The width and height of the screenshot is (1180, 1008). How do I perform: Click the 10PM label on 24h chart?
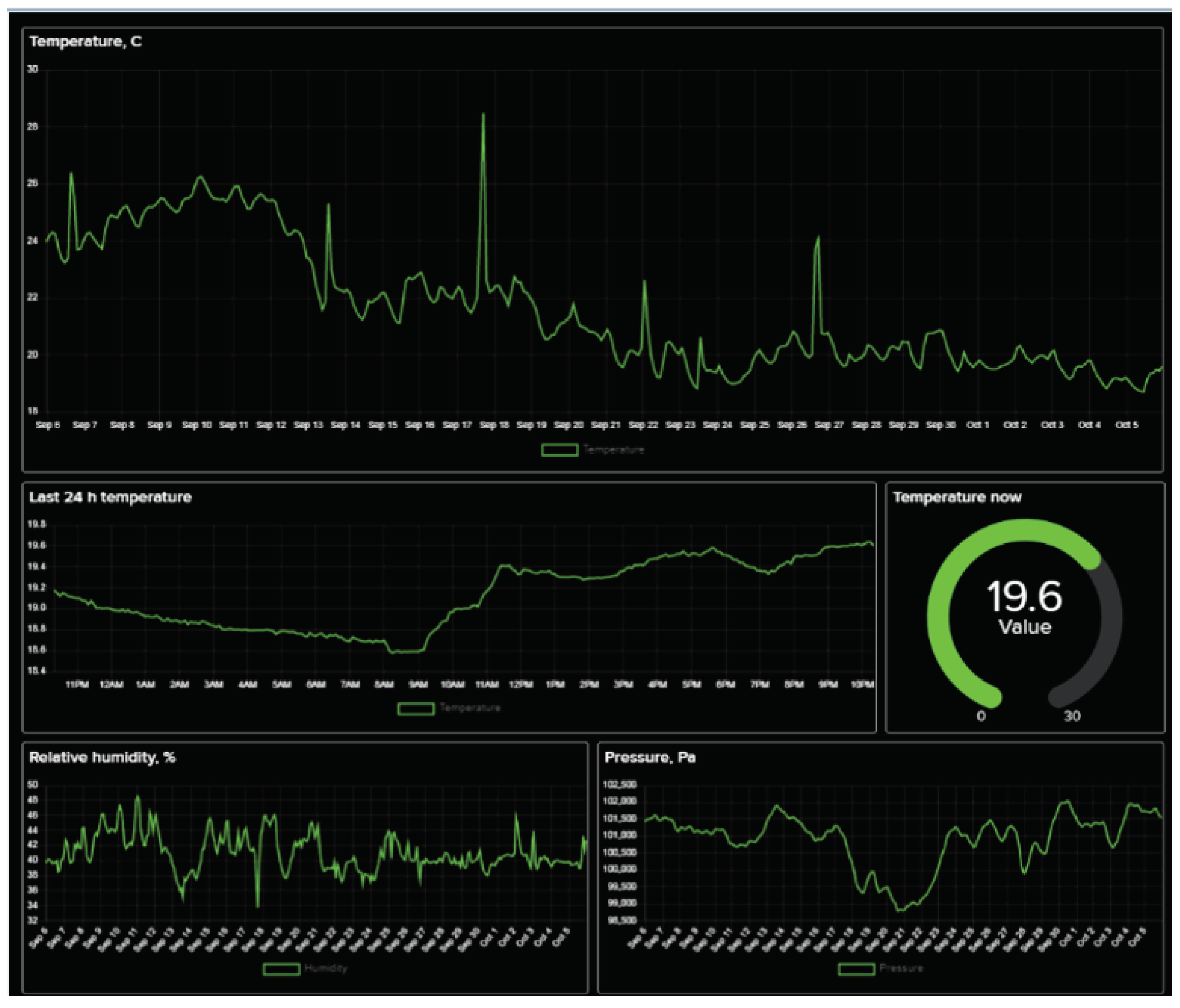tap(862, 684)
